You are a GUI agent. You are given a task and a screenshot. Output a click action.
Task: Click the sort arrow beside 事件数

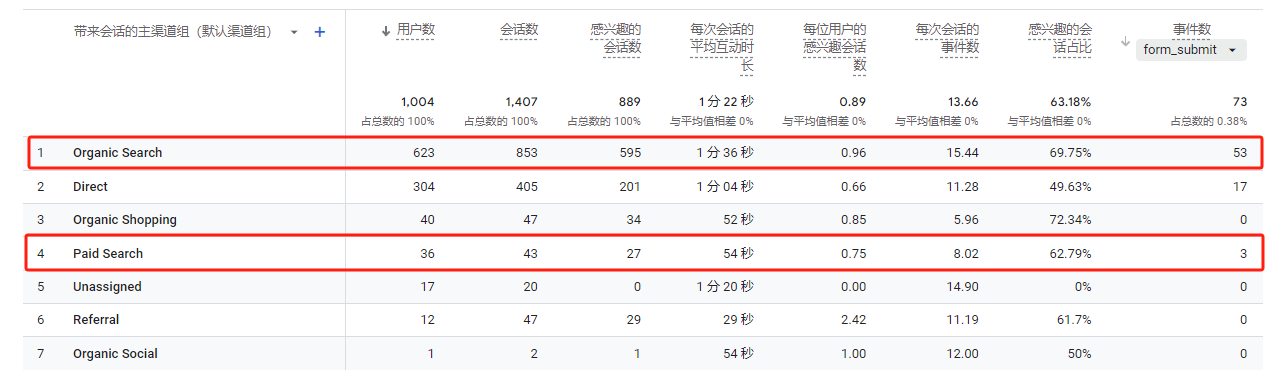click(x=1126, y=41)
